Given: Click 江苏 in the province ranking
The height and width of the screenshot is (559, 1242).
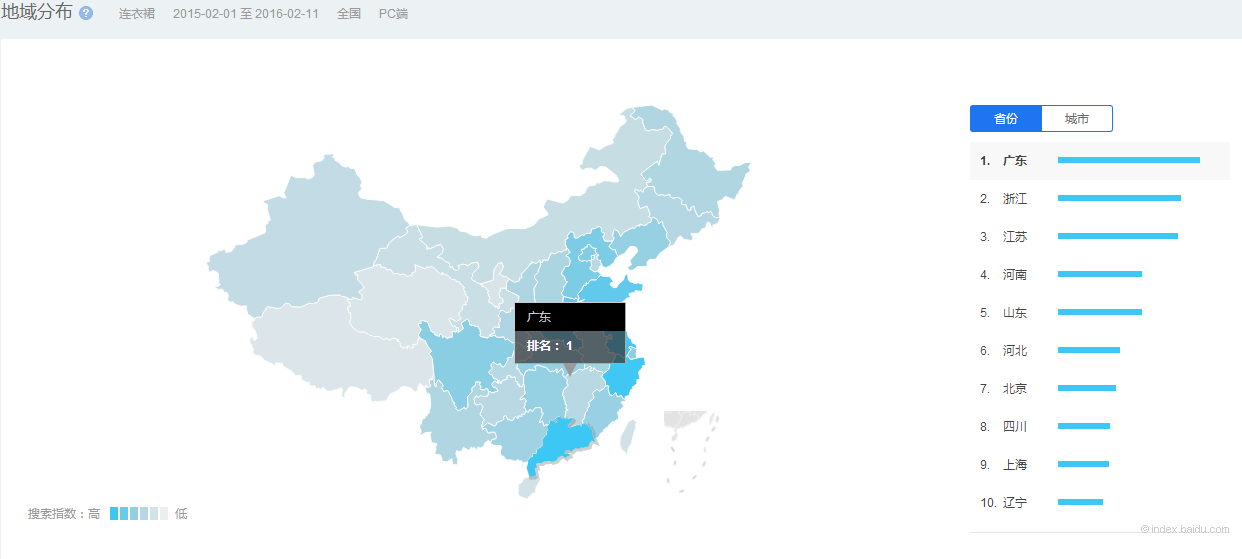Looking at the screenshot, I should [1014, 237].
